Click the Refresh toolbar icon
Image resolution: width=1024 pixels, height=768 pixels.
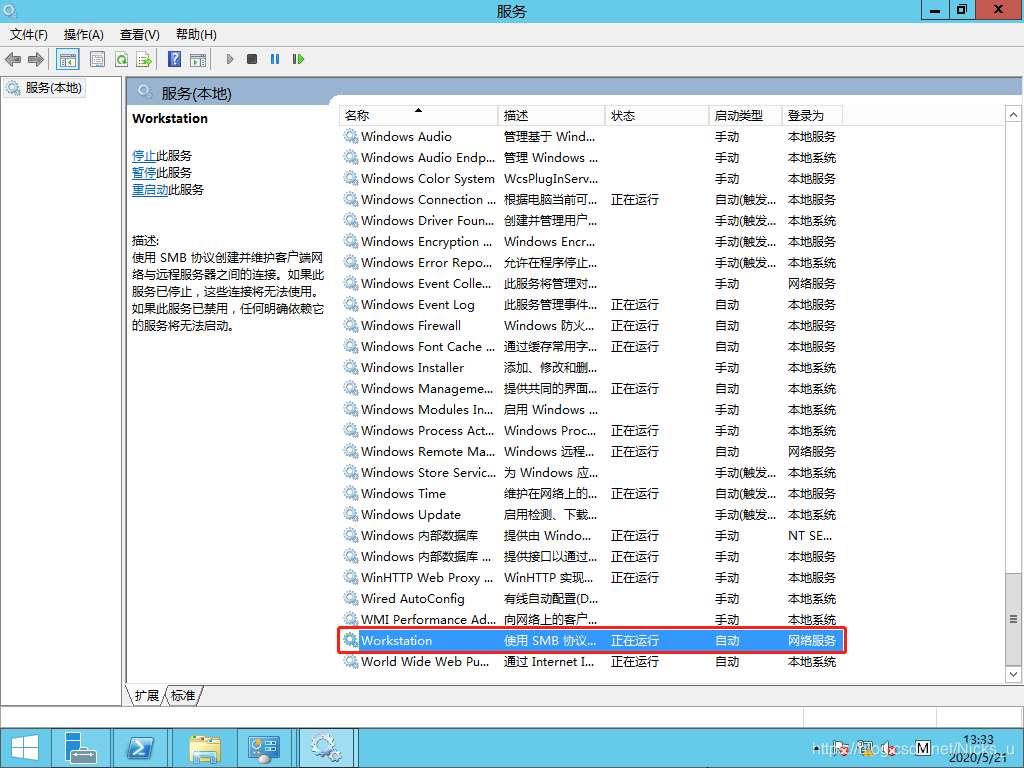pos(121,59)
